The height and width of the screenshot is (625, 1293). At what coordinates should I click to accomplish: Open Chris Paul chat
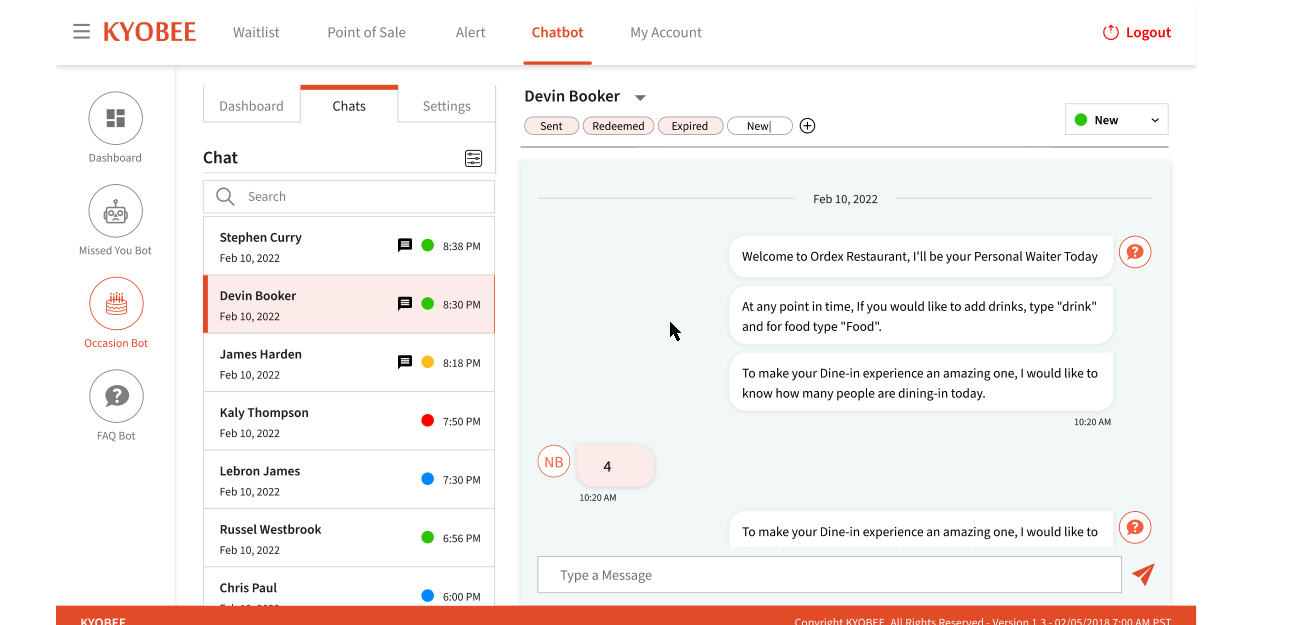click(349, 587)
